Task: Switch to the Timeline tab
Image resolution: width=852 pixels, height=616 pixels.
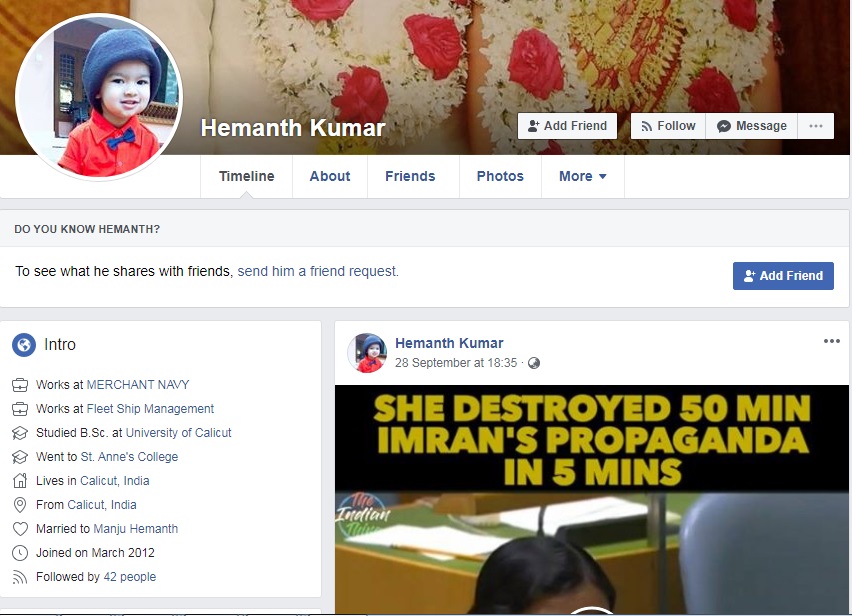Action: coord(246,176)
